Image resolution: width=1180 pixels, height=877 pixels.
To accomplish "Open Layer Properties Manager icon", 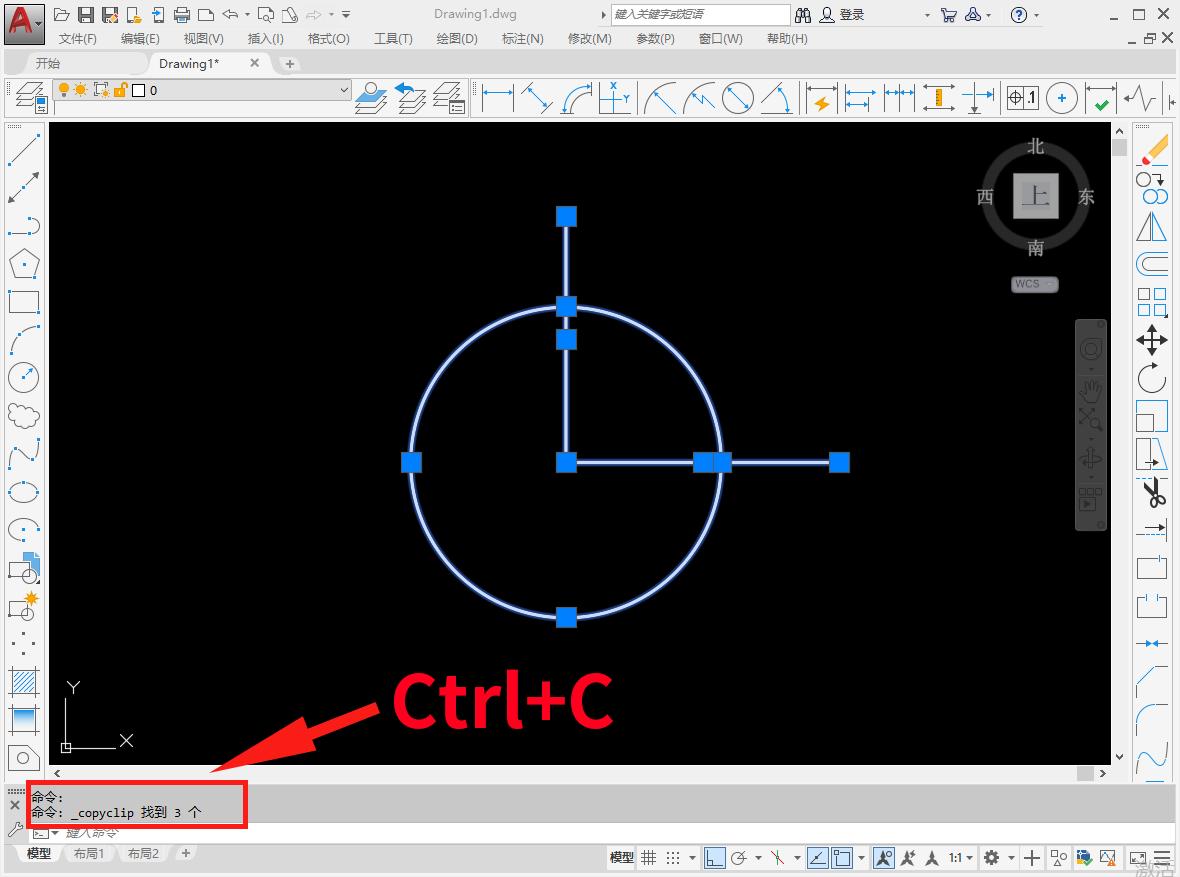I will click(x=29, y=98).
